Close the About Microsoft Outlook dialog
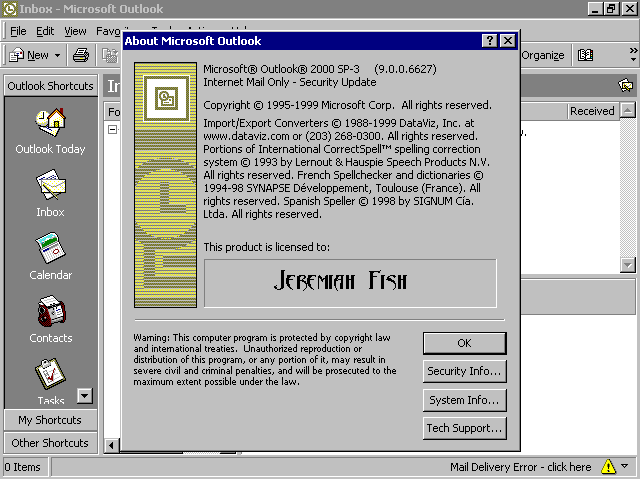 [x=507, y=41]
